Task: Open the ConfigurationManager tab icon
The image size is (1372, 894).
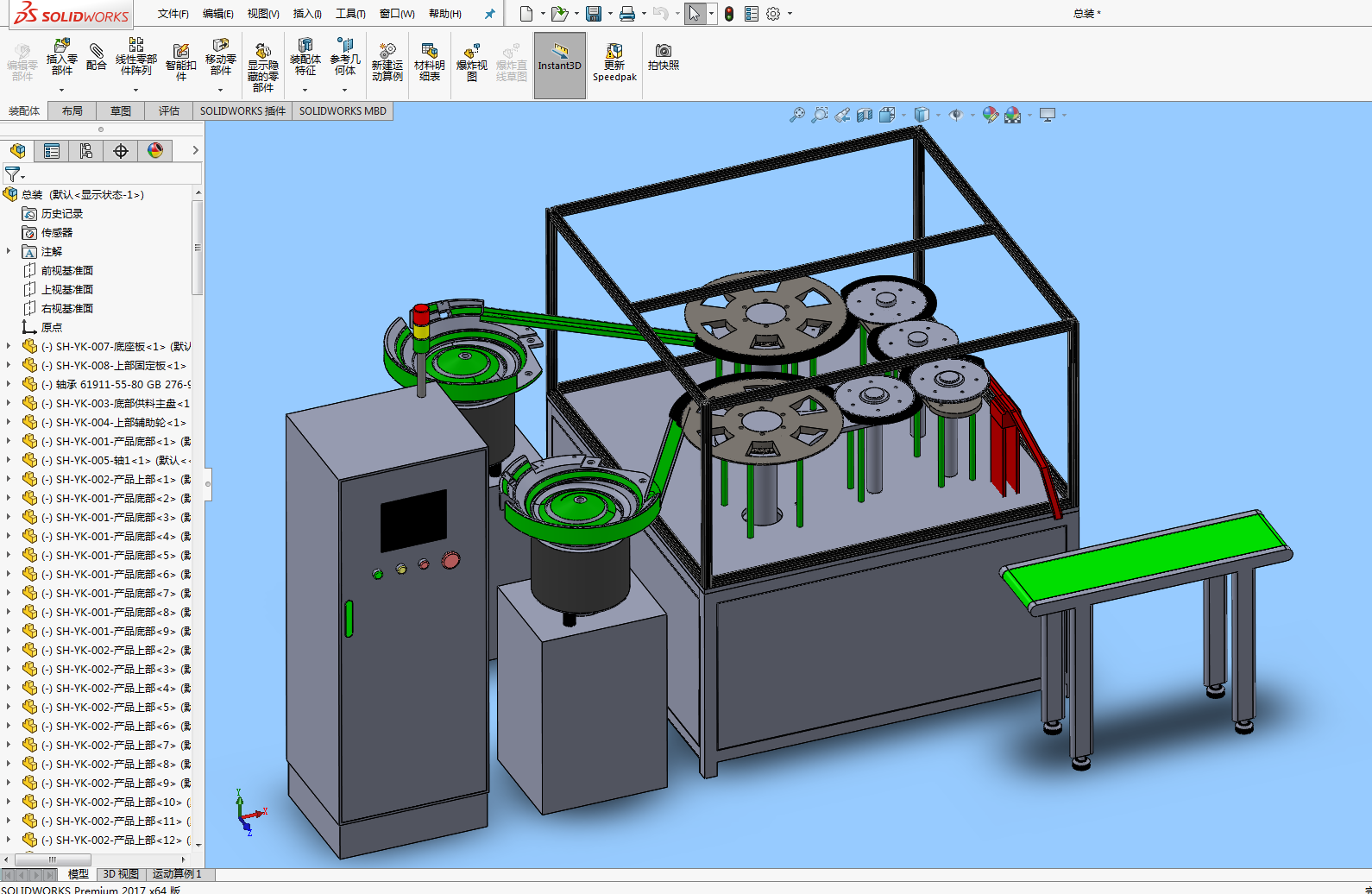Action: point(86,151)
